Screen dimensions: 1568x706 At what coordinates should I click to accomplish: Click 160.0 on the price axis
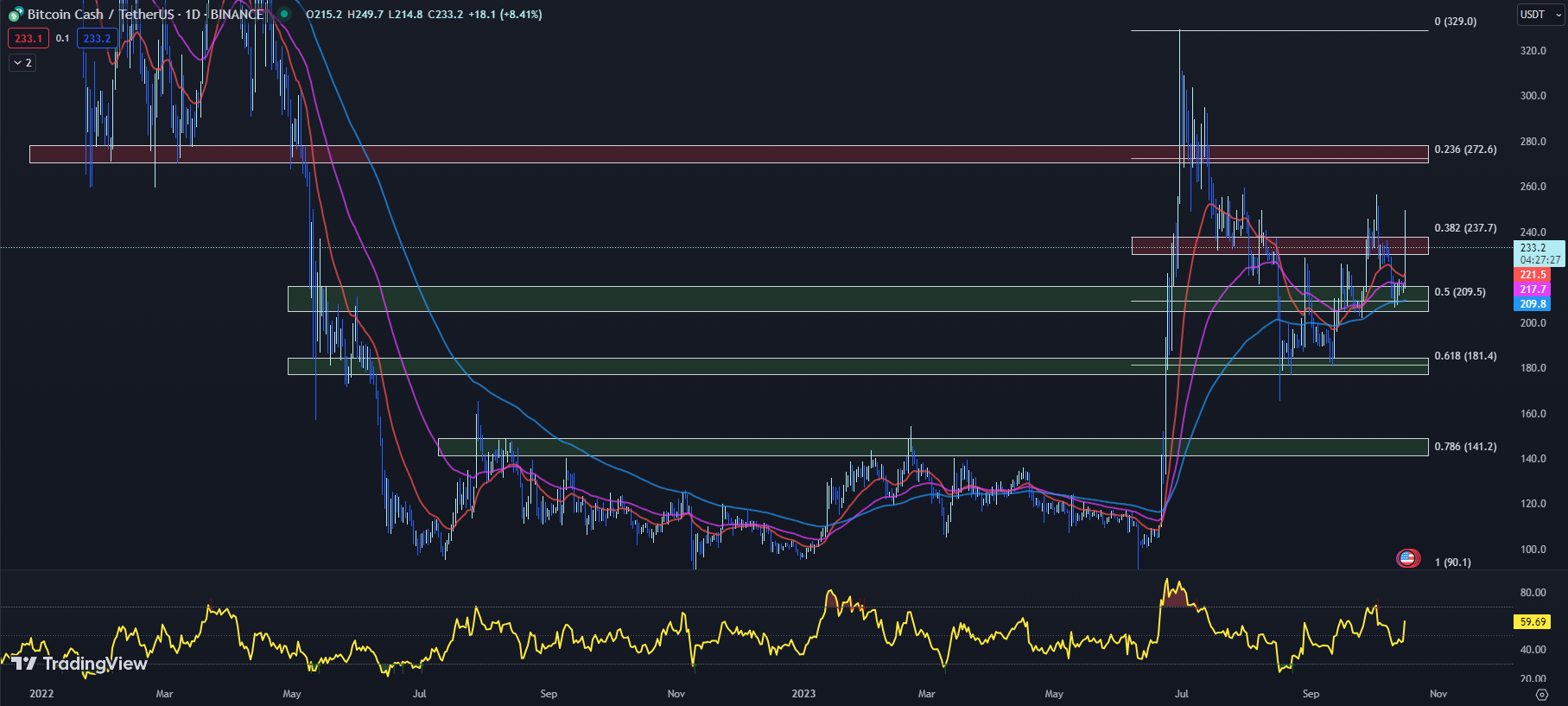coord(1533,414)
